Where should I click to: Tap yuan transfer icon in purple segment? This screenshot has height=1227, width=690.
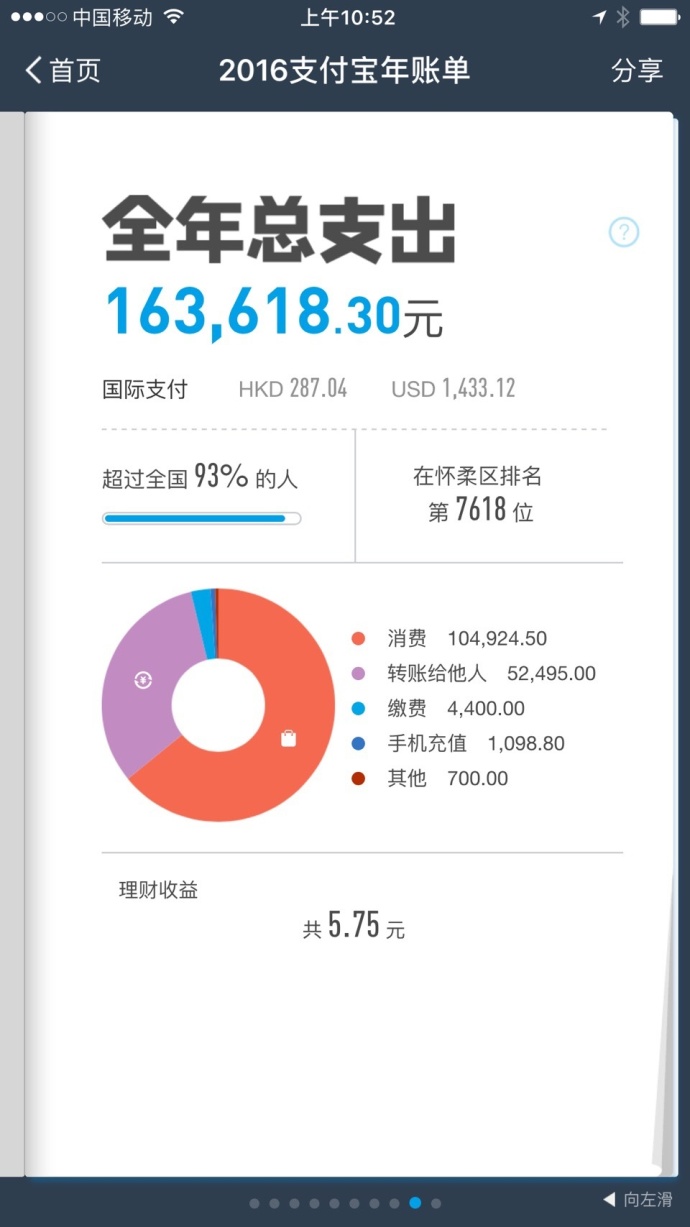pos(143,681)
